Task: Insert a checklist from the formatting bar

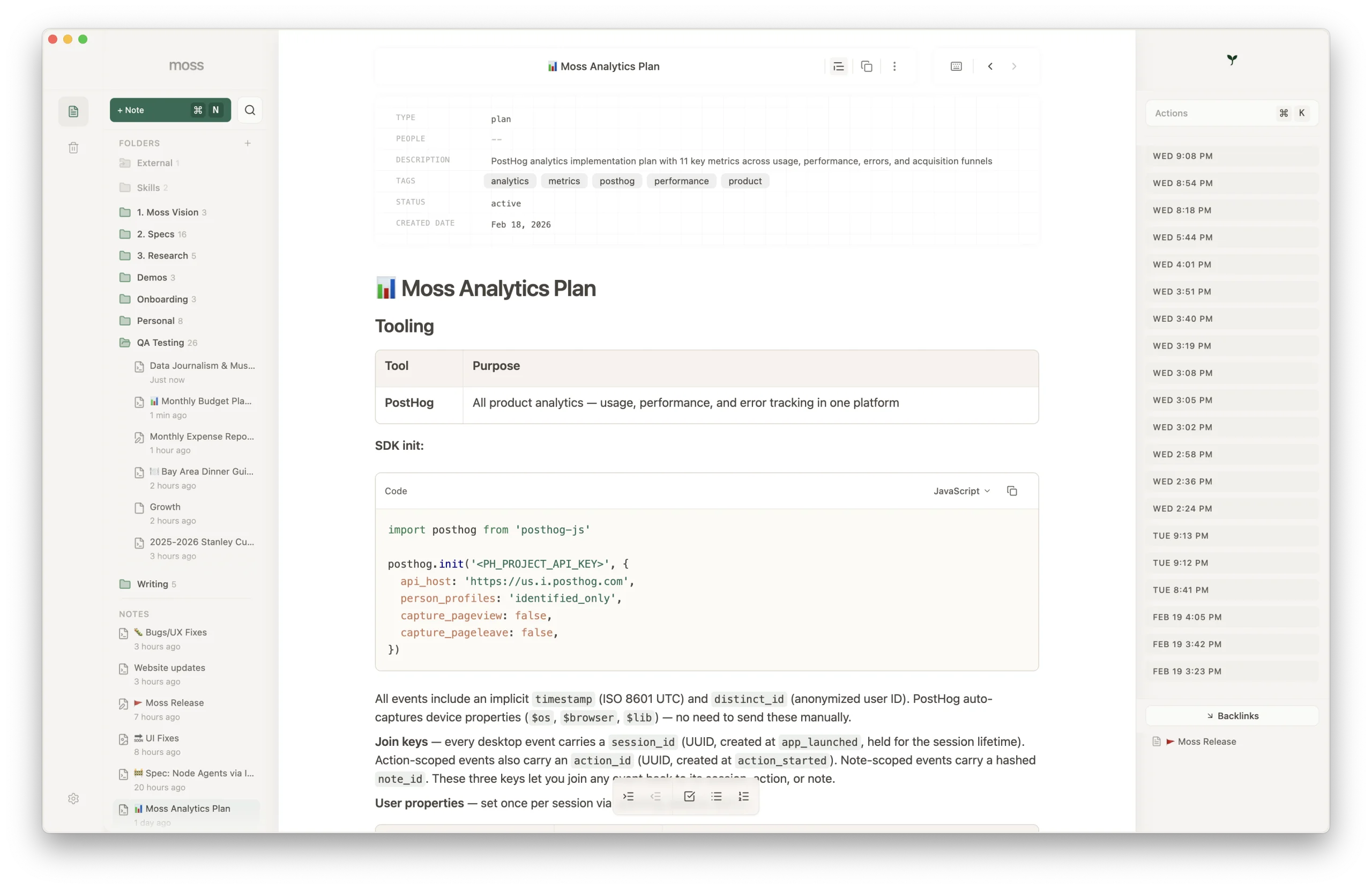Action: 689,797
